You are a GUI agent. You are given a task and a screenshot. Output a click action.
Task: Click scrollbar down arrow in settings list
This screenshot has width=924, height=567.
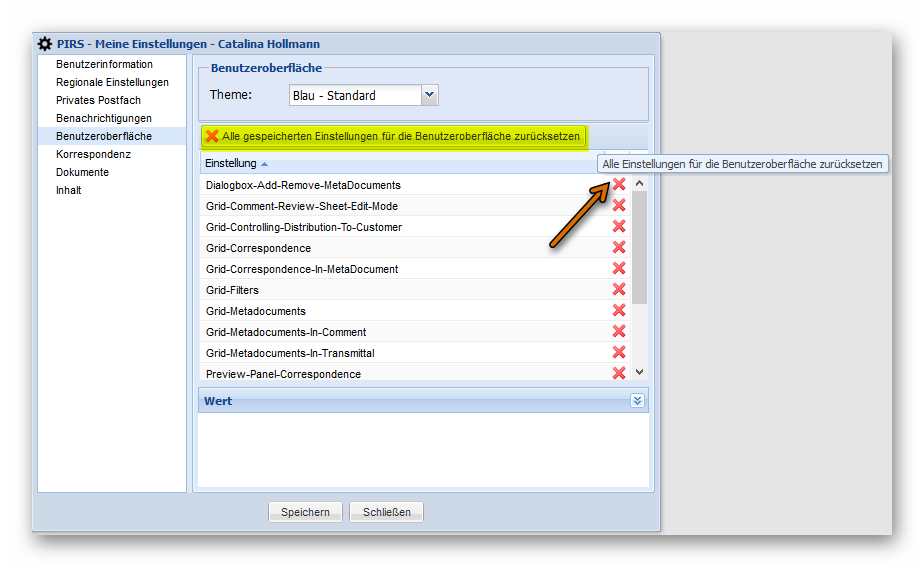(640, 372)
